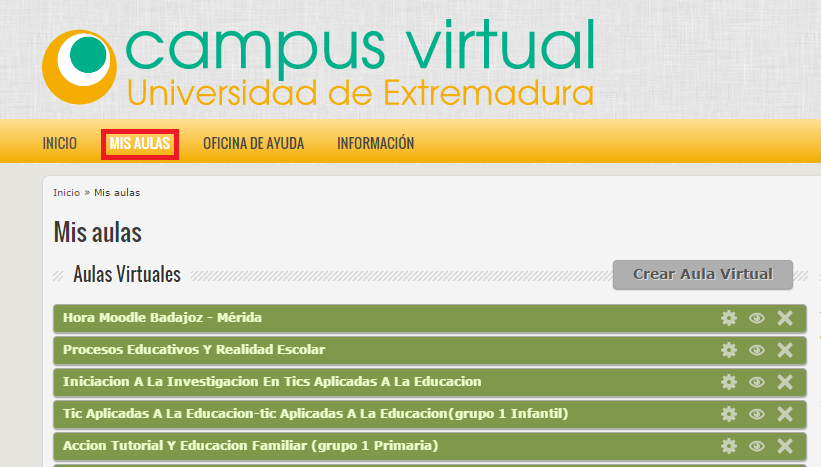This screenshot has height=467, width=821.
Task: Open the Inicio menu item
Action: (x=59, y=144)
